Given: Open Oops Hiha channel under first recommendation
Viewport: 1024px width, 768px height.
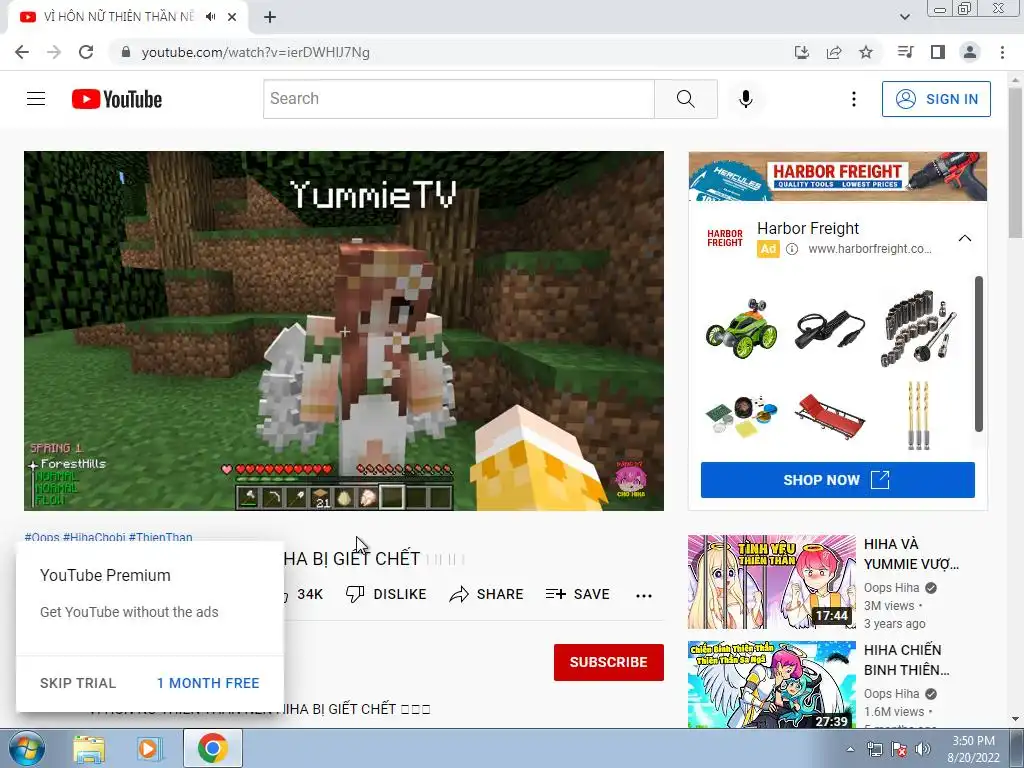Looking at the screenshot, I should [891, 588].
